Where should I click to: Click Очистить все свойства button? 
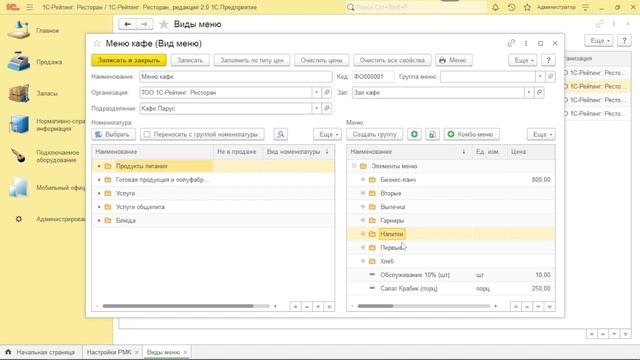[392, 60]
